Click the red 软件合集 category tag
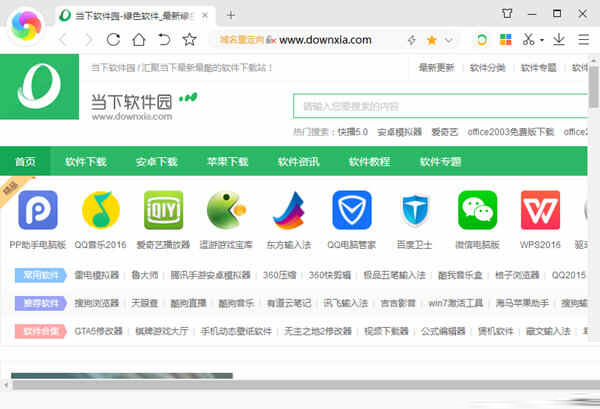Image resolution: width=600 pixels, height=409 pixels. click(x=41, y=331)
